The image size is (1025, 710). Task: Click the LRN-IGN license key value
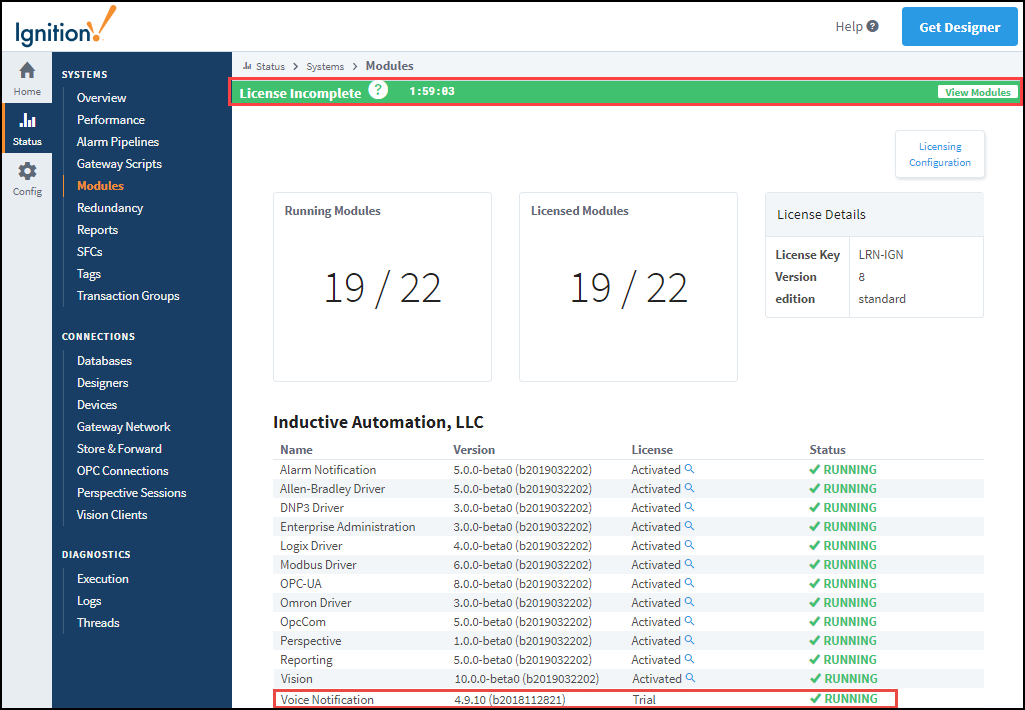[x=881, y=255]
